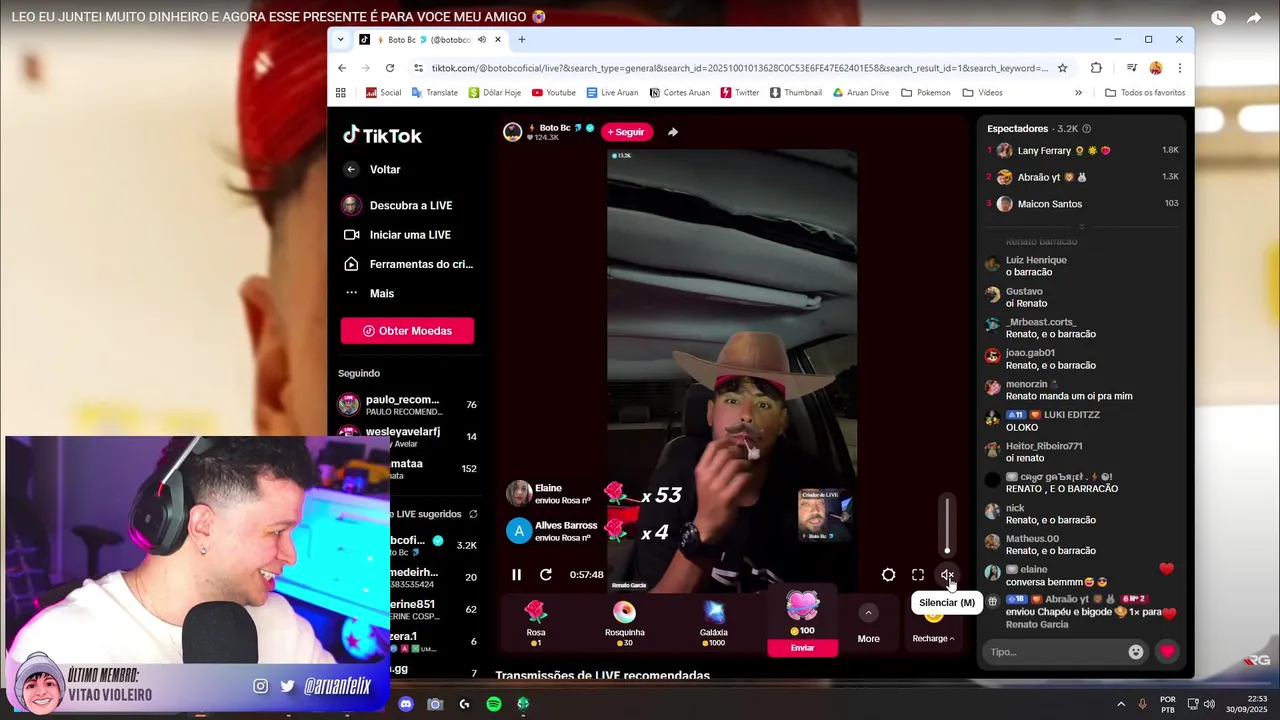Close the Boto Bc tab
This screenshot has height=720, width=1280.
(x=498, y=40)
